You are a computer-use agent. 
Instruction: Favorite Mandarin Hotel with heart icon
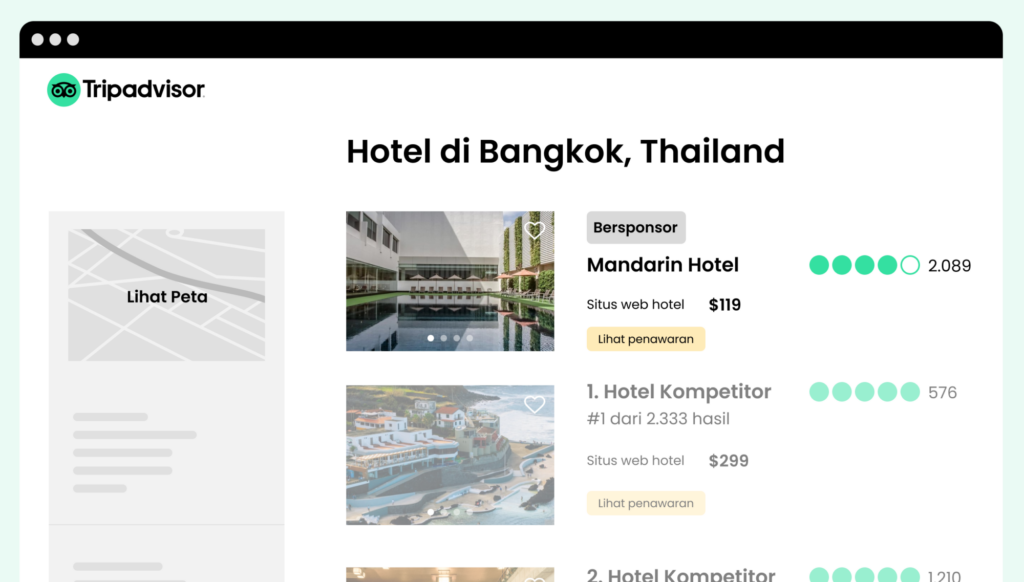[x=534, y=230]
